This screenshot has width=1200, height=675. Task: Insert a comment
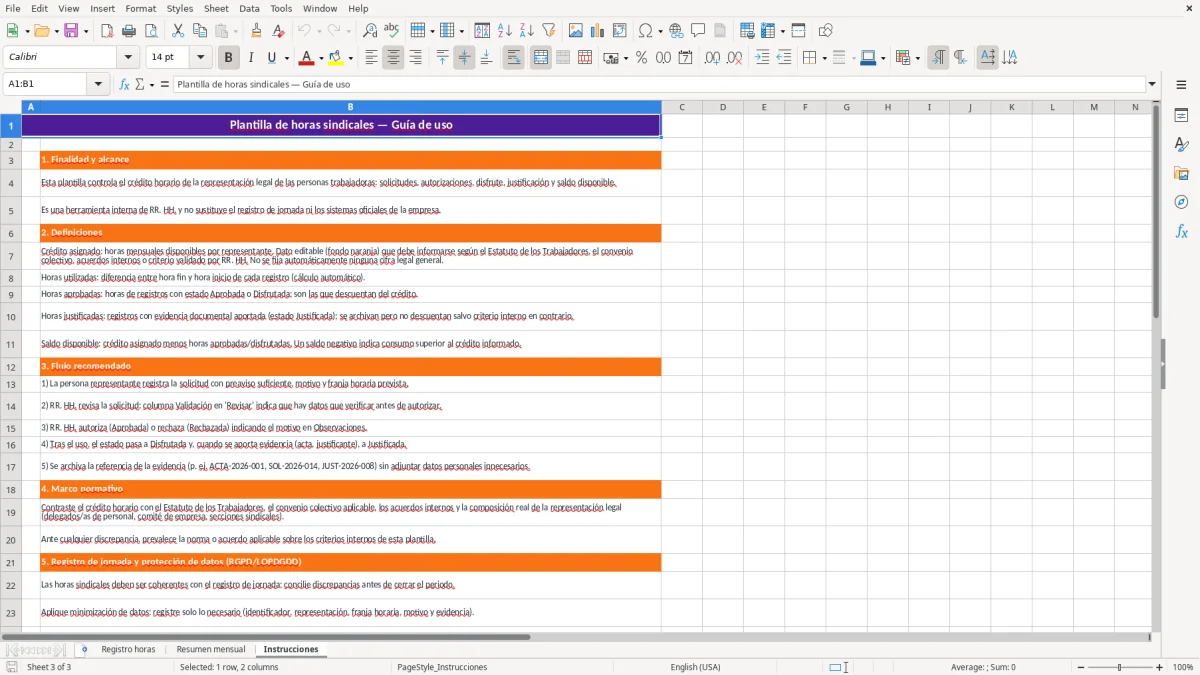click(x=698, y=31)
